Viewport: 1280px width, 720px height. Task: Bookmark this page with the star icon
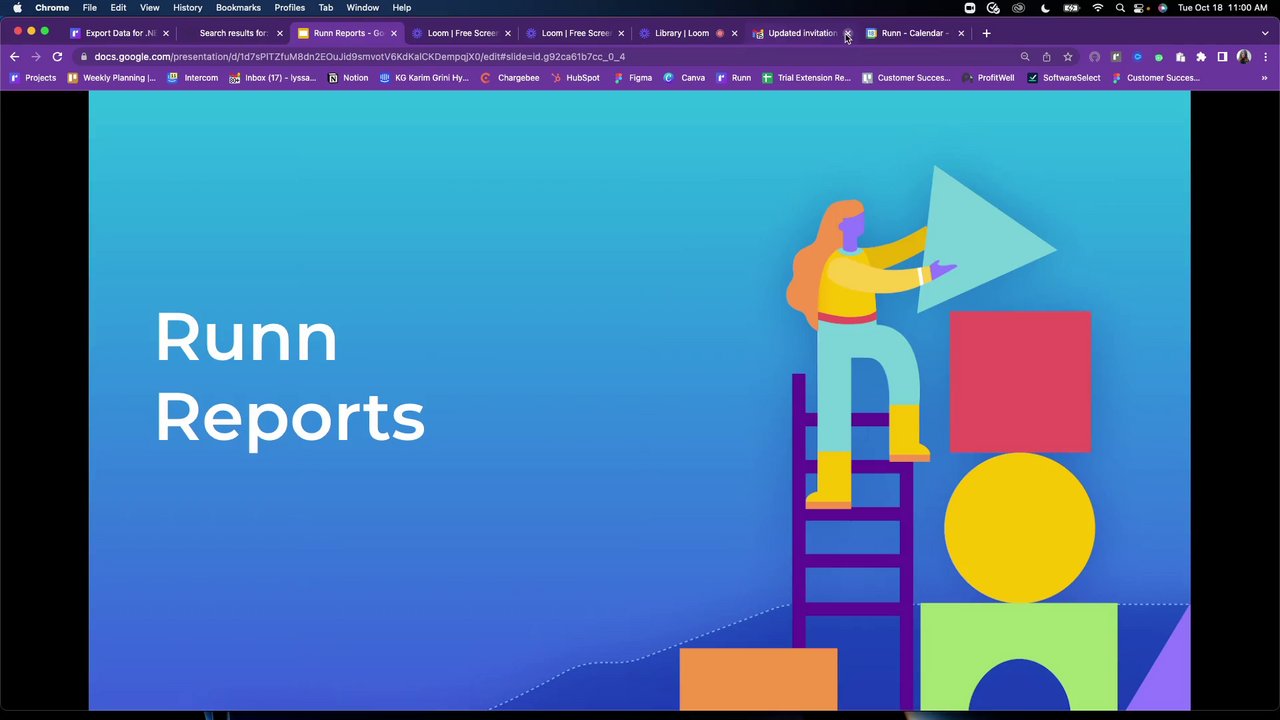(1068, 57)
